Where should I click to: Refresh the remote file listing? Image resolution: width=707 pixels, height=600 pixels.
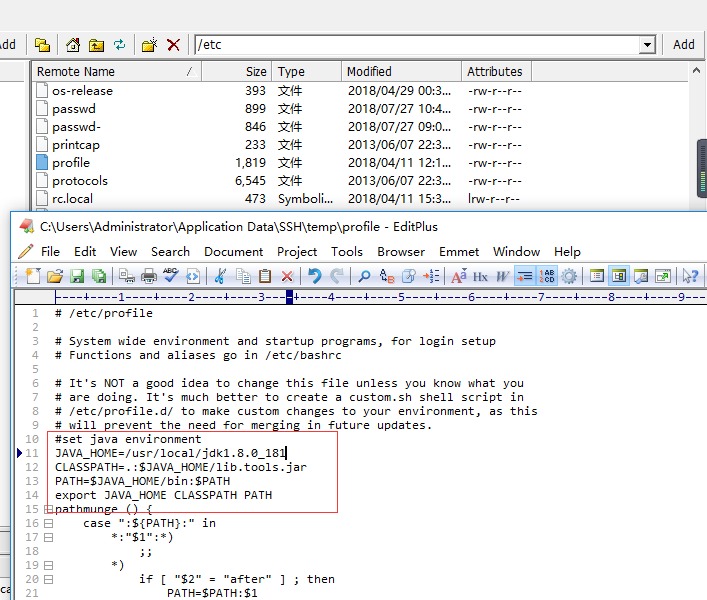(119, 45)
